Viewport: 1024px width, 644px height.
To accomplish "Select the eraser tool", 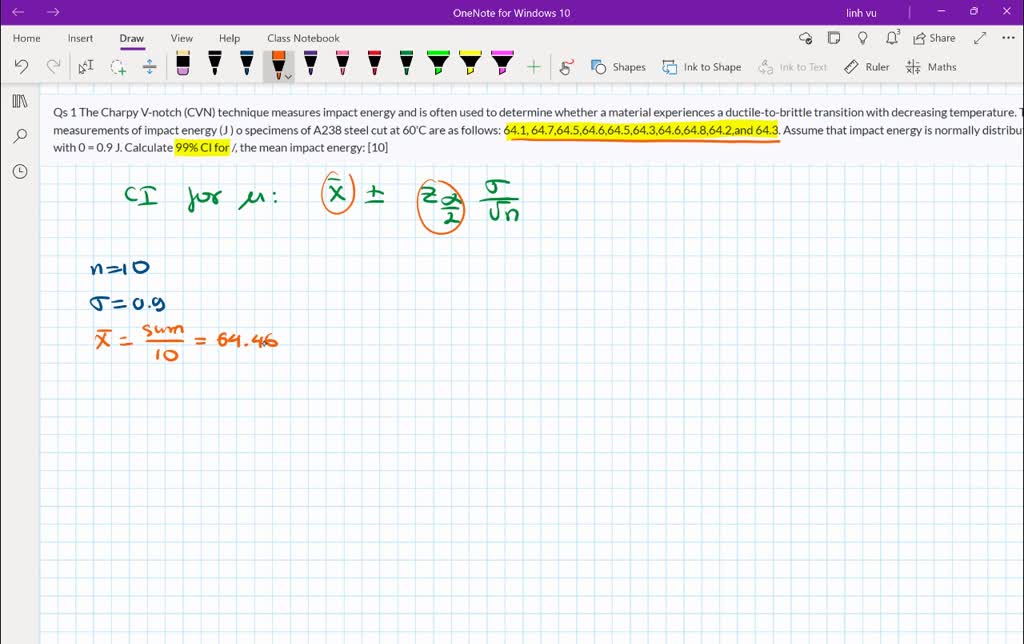I will click(183, 65).
